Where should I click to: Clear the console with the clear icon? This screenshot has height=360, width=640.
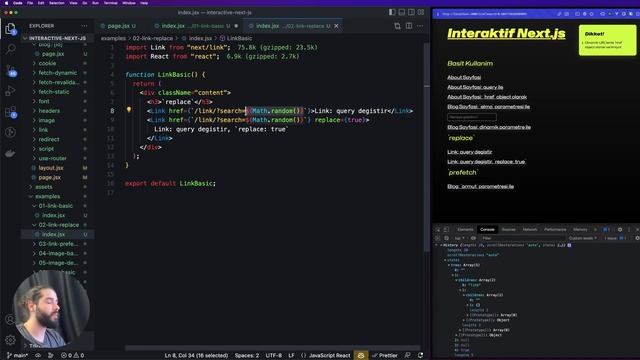pos(446,238)
